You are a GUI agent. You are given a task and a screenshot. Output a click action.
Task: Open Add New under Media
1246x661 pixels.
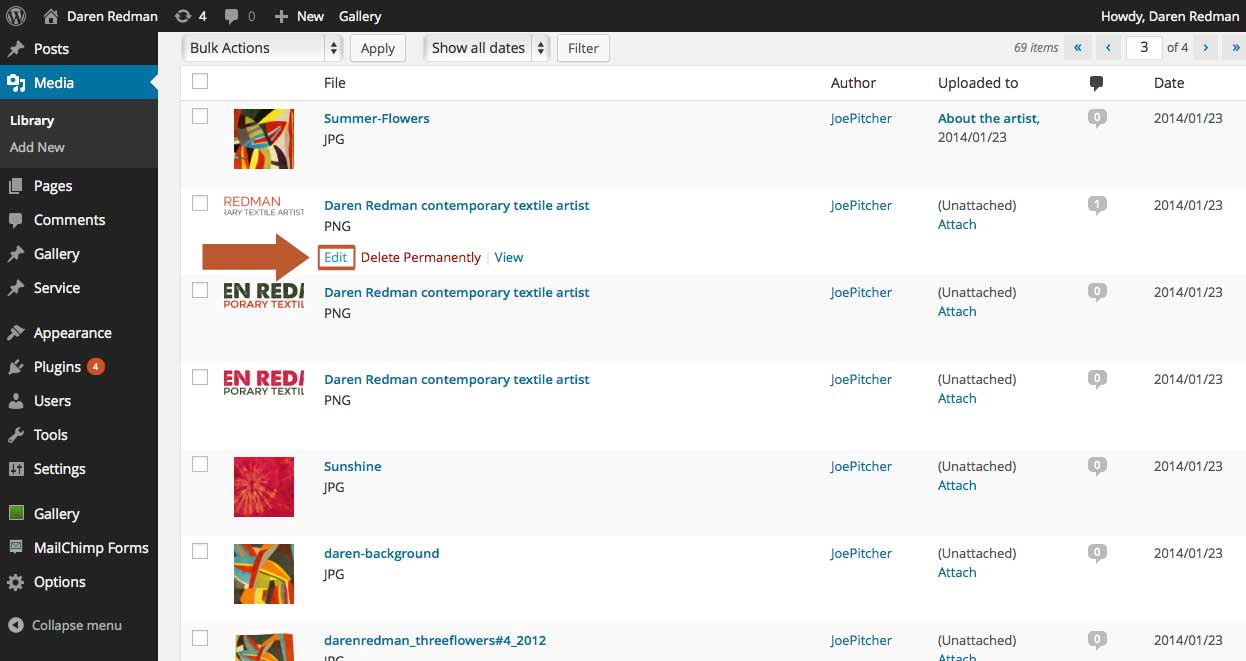pyautogui.click(x=37, y=147)
